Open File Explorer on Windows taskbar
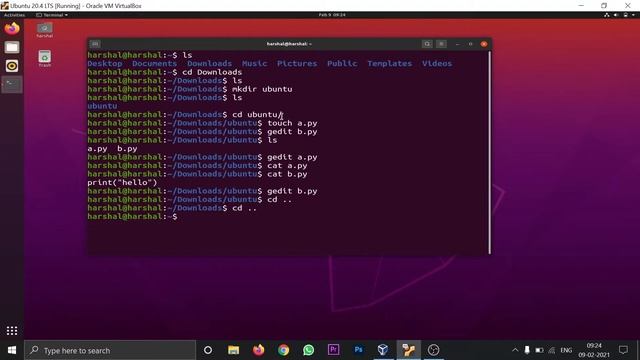 [233, 350]
